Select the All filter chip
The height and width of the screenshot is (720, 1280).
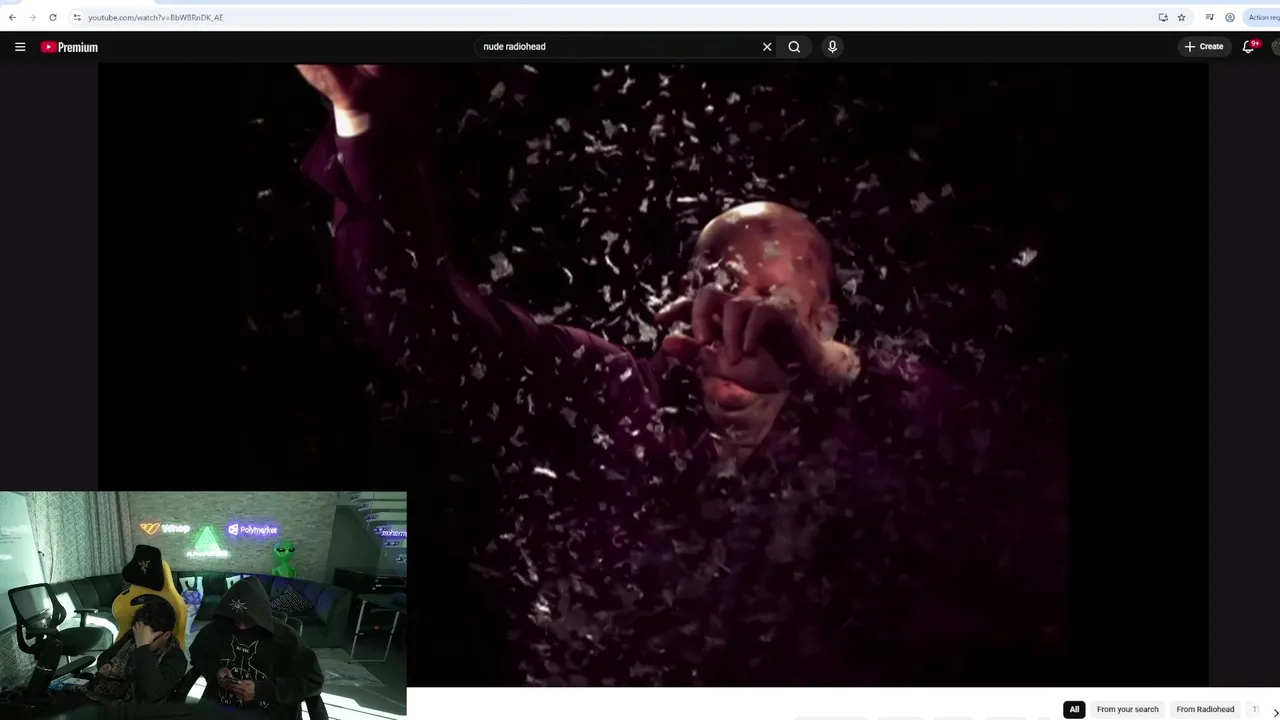coord(1074,709)
